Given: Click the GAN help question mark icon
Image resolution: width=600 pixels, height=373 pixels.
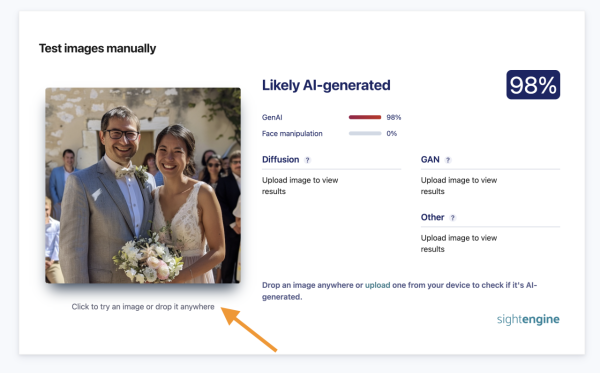Looking at the screenshot, I should (x=448, y=160).
